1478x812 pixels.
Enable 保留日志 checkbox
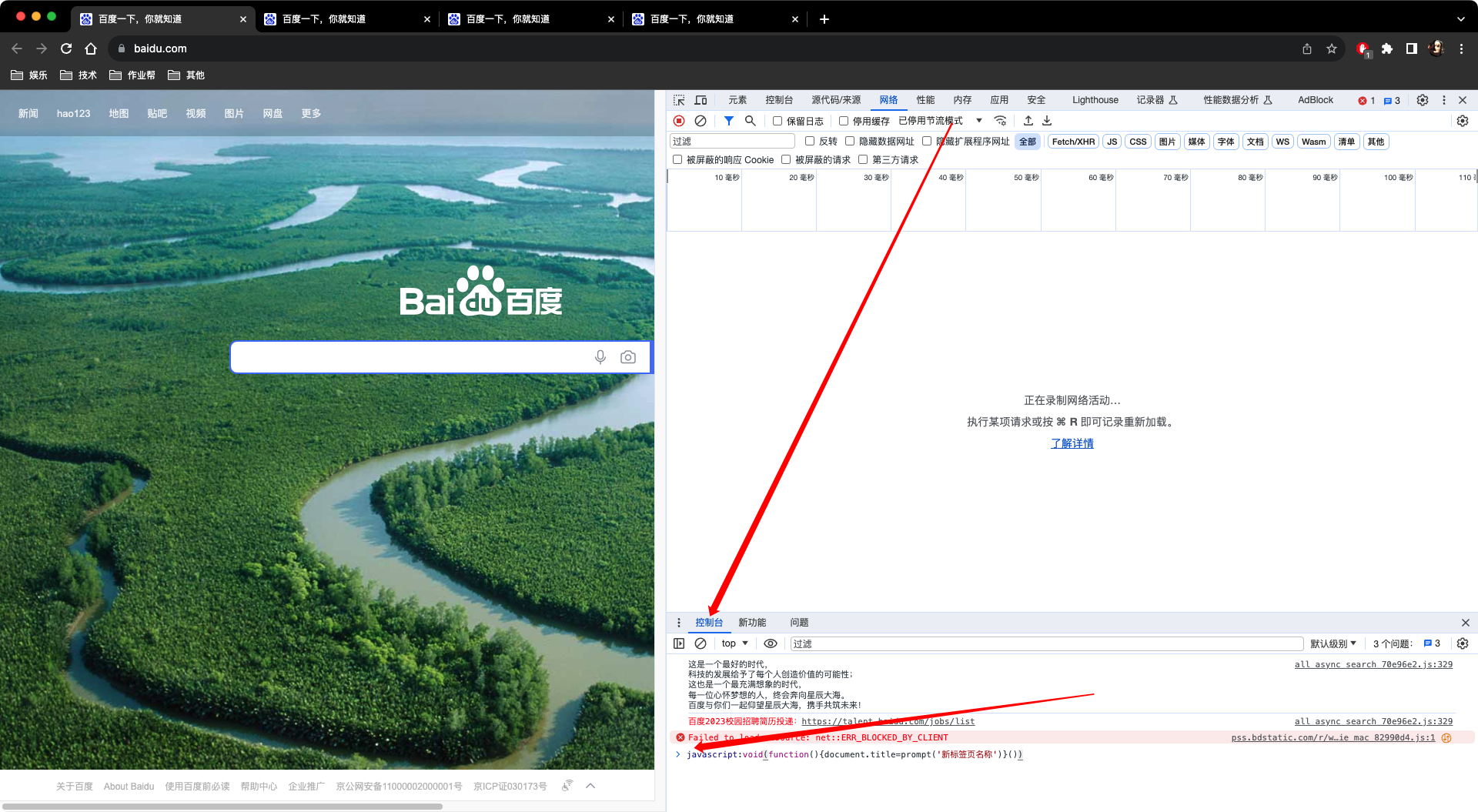tap(777, 121)
